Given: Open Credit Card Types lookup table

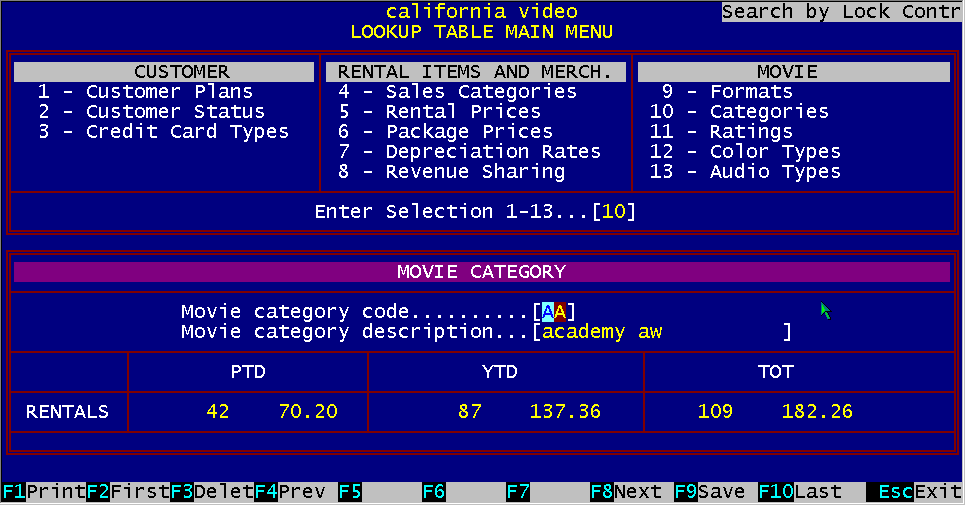Looking at the screenshot, I should coord(163,132).
